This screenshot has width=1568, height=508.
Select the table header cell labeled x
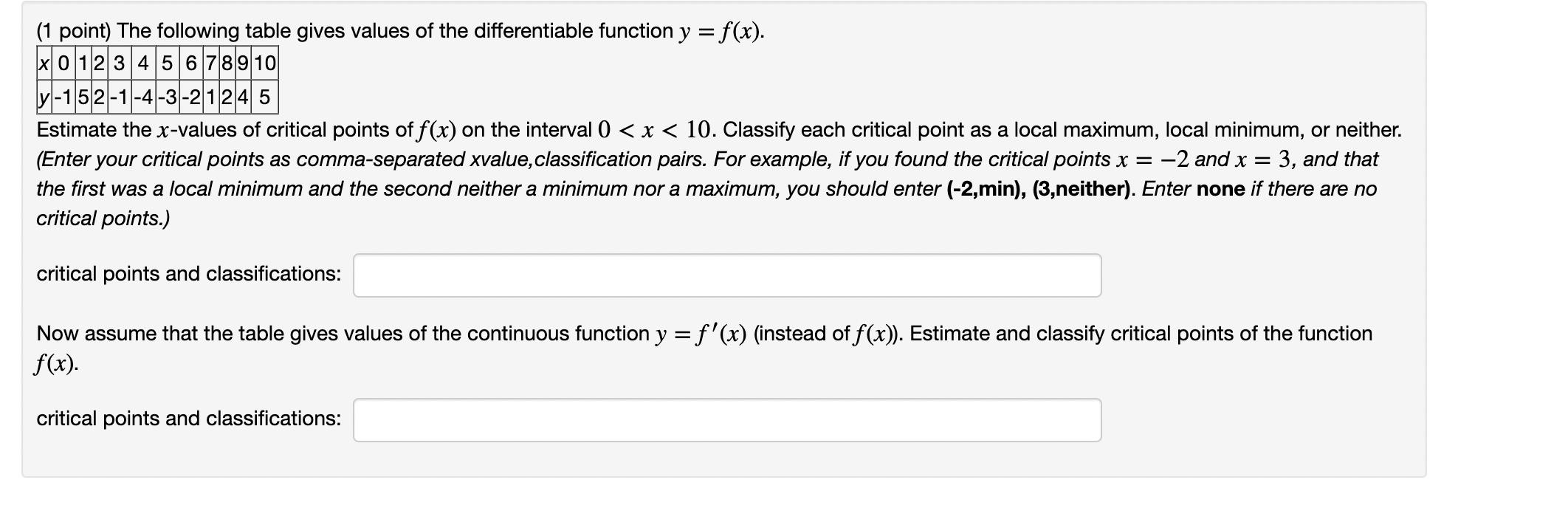pos(44,65)
